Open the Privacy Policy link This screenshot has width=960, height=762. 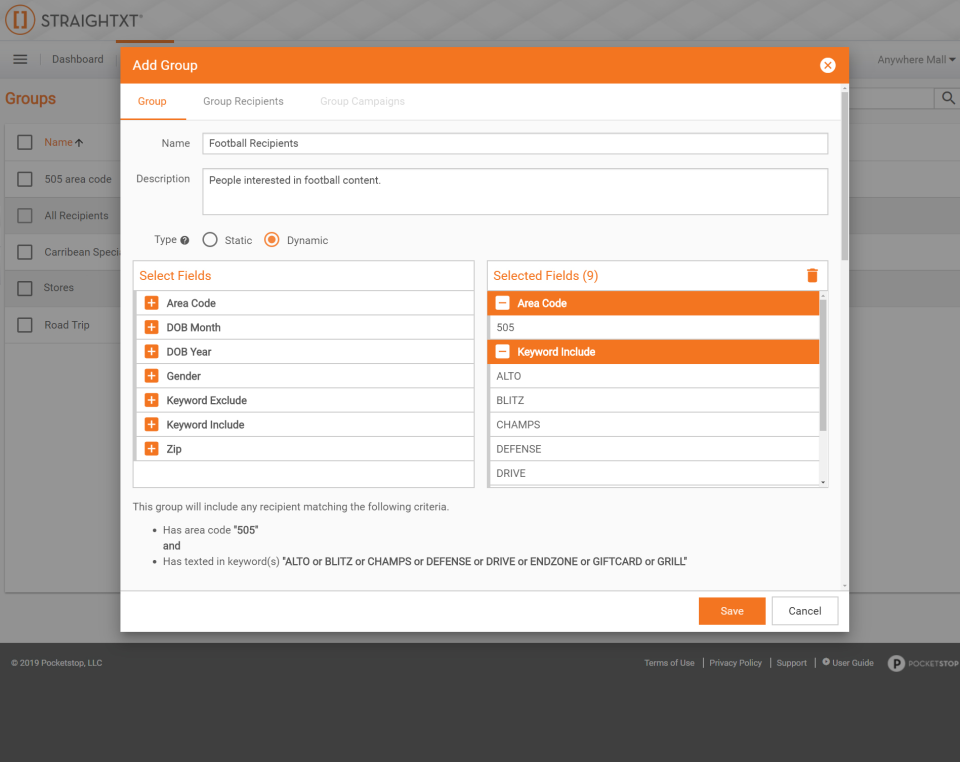(735, 662)
